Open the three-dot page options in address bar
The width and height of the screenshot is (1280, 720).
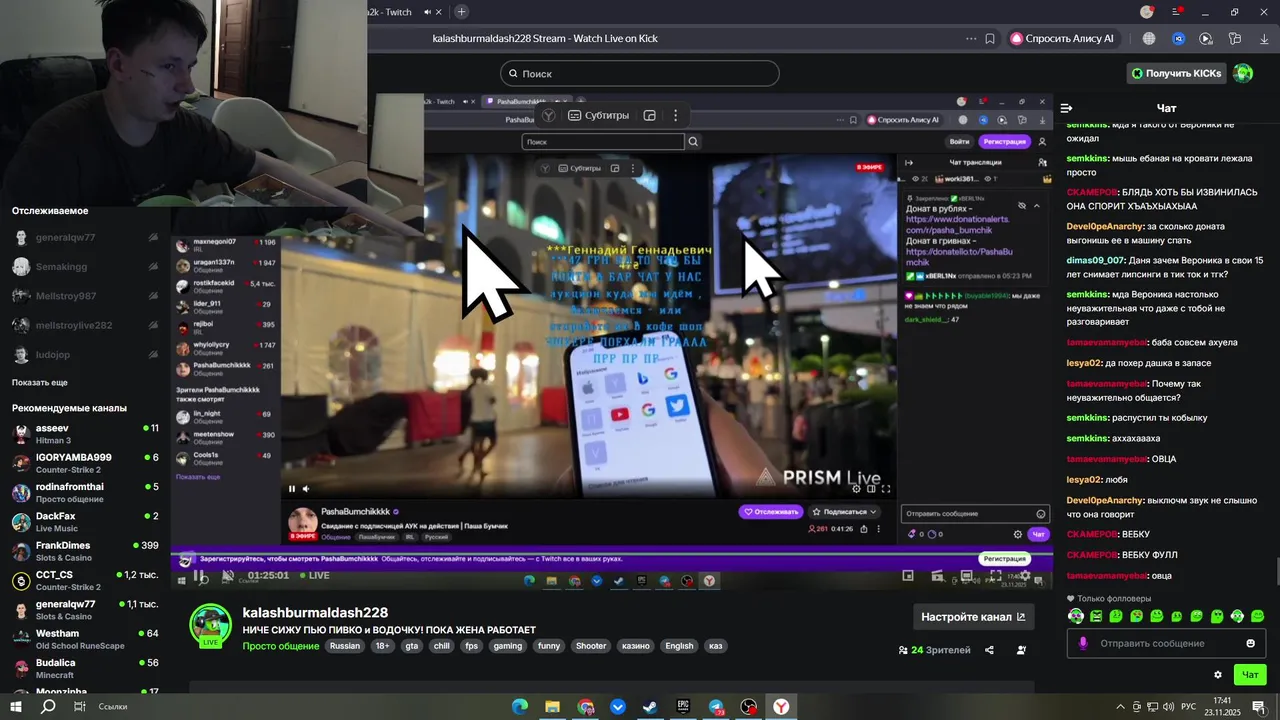point(971,38)
